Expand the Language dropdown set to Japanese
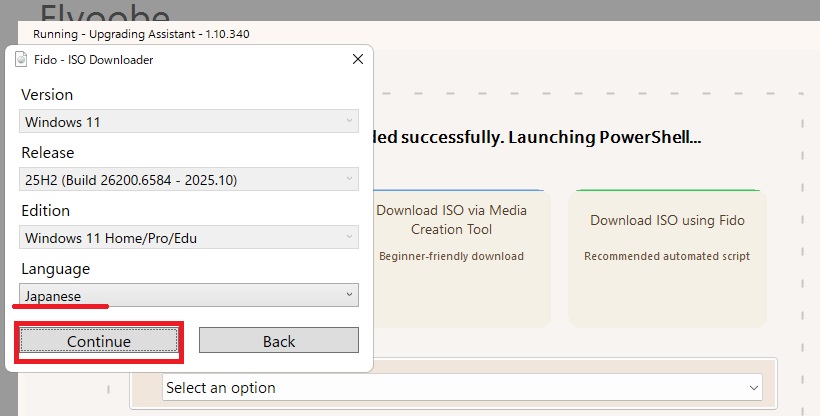The width and height of the screenshot is (820, 416). click(x=189, y=296)
